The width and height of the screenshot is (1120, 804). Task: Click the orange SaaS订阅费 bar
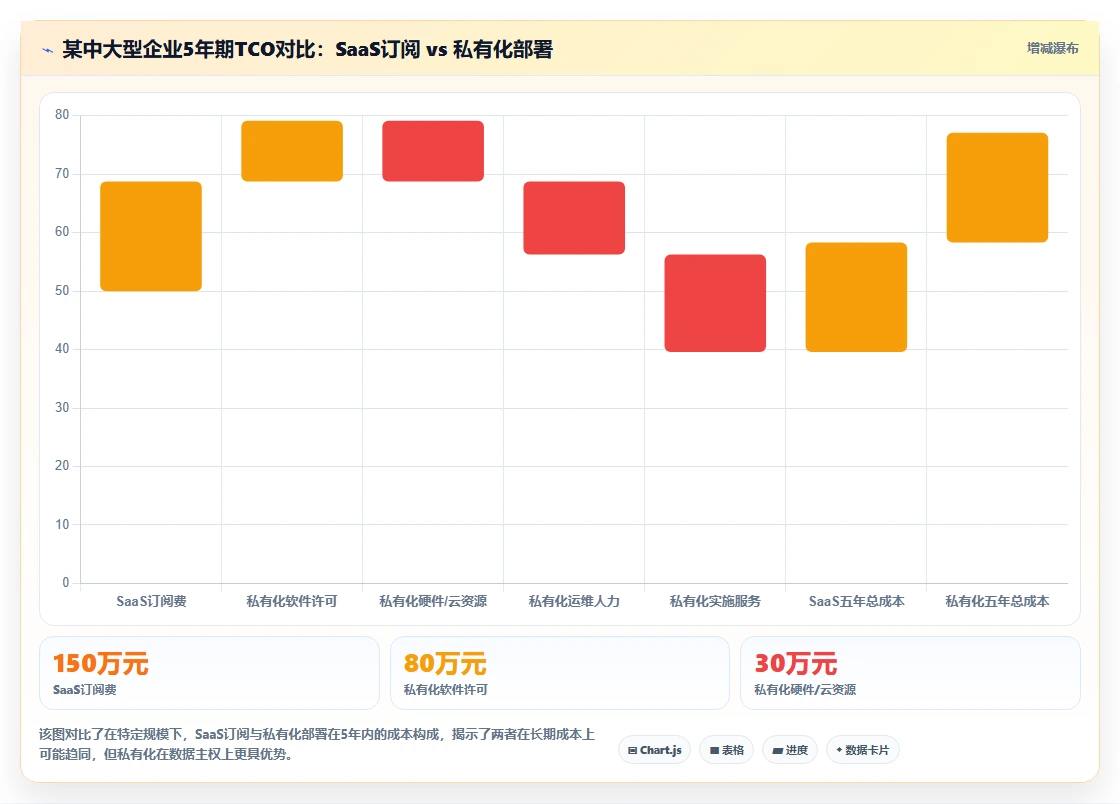coord(151,236)
